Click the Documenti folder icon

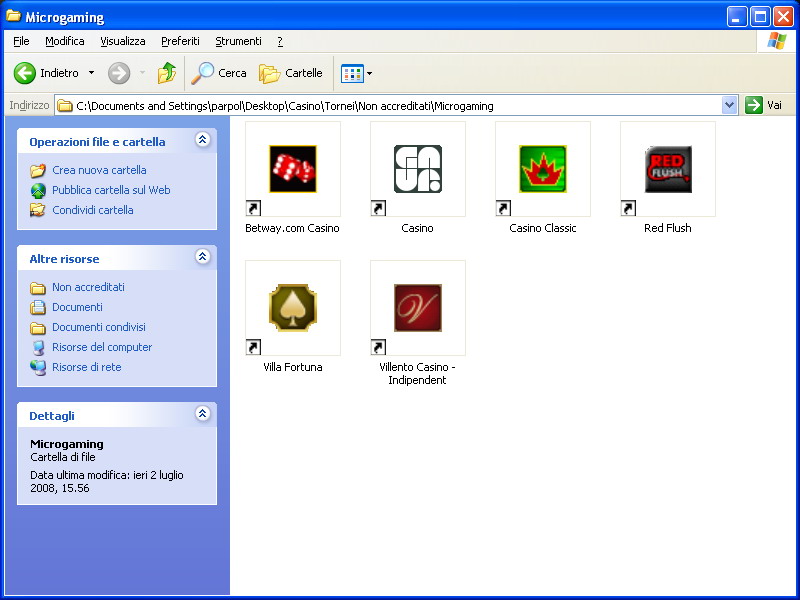(x=37, y=307)
